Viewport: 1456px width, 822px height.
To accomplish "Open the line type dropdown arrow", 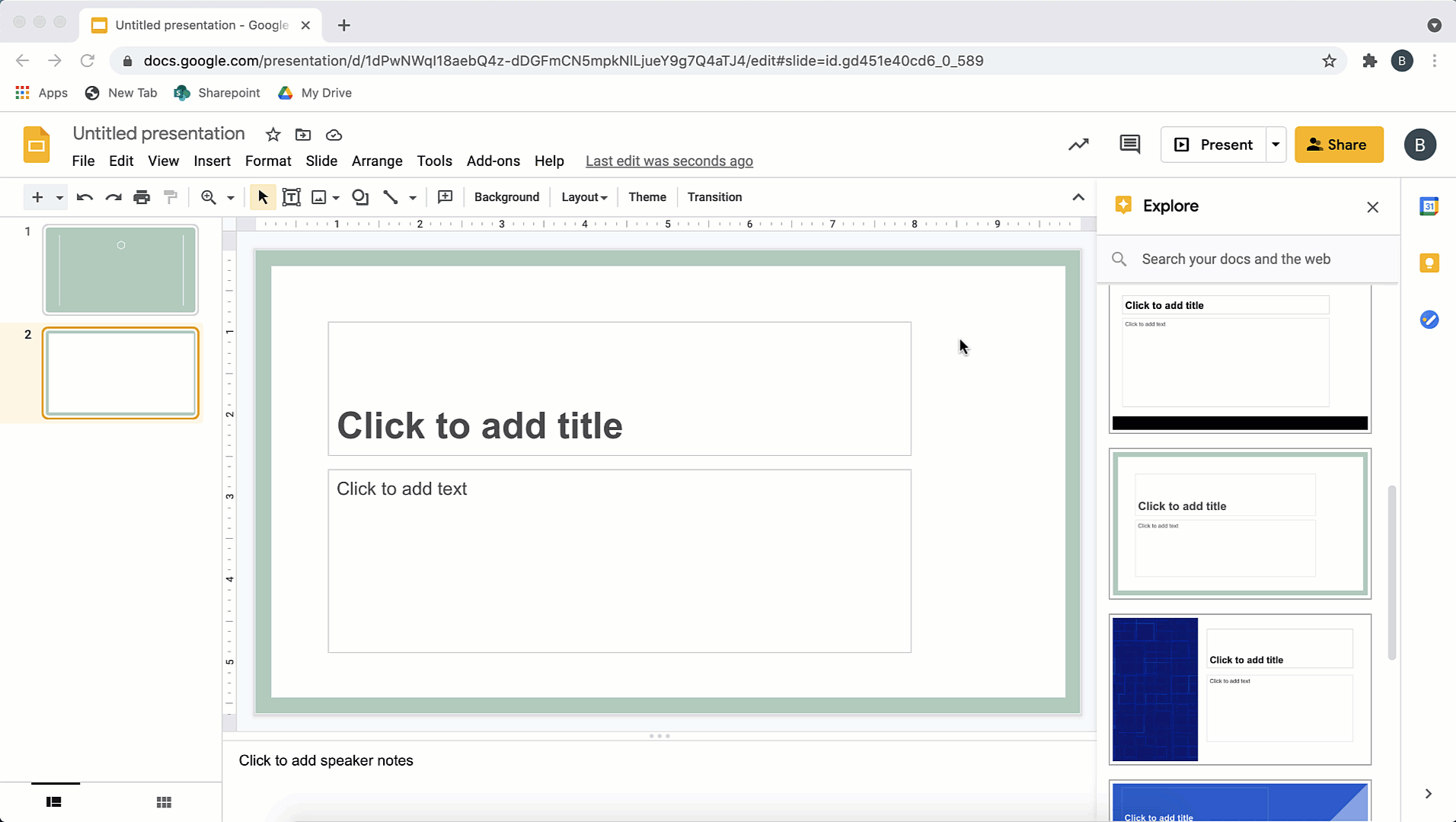I will [x=413, y=198].
